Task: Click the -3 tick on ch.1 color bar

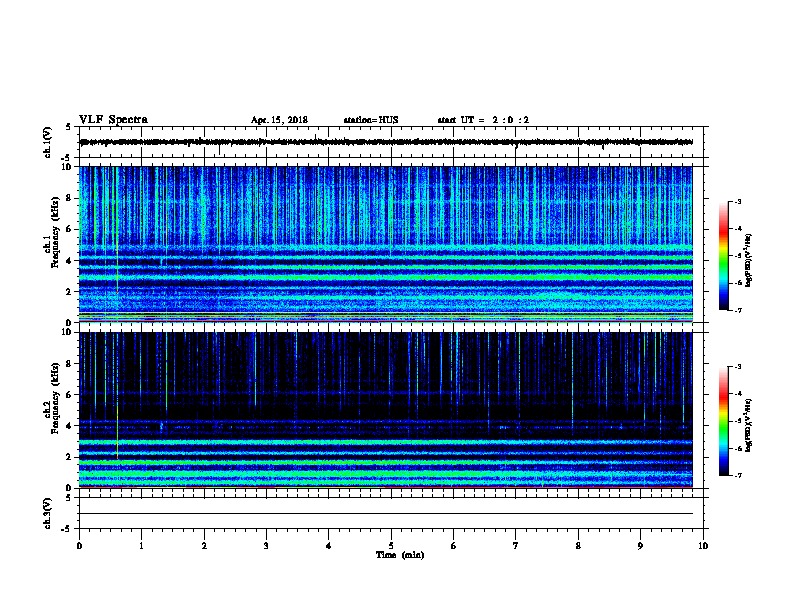Action: click(737, 202)
